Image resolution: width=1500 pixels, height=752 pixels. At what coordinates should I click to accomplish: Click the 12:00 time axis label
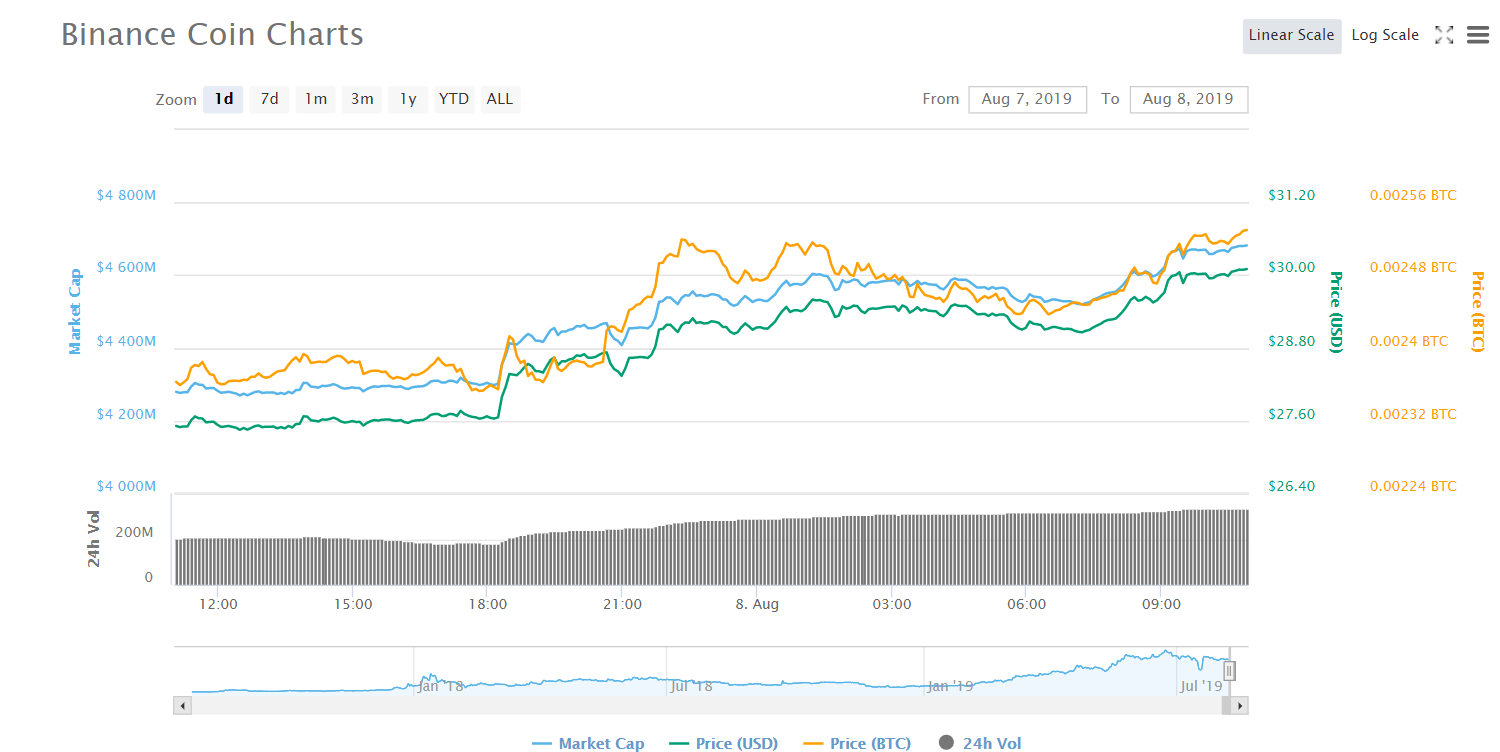pos(218,605)
